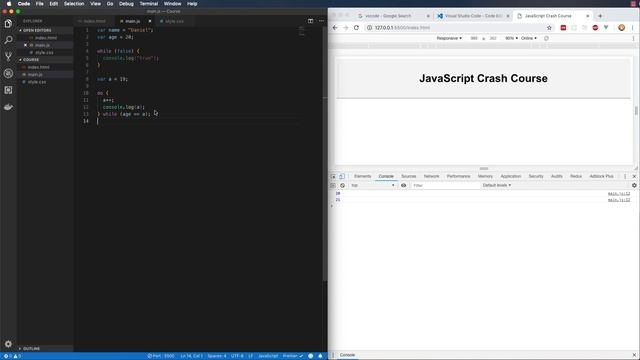Open the Responsive device dropdown

coord(449,38)
